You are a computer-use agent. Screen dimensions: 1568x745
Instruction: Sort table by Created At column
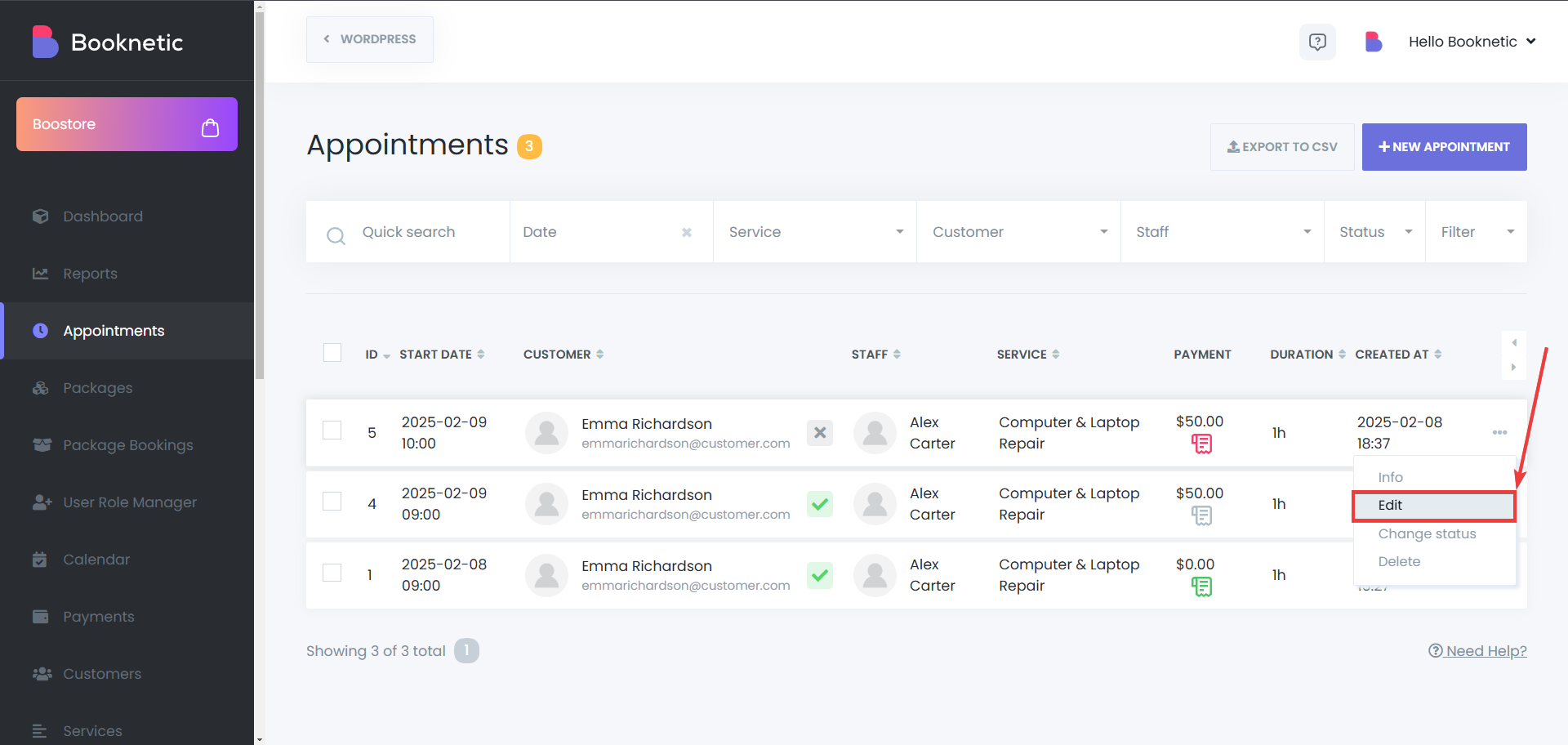click(1398, 355)
